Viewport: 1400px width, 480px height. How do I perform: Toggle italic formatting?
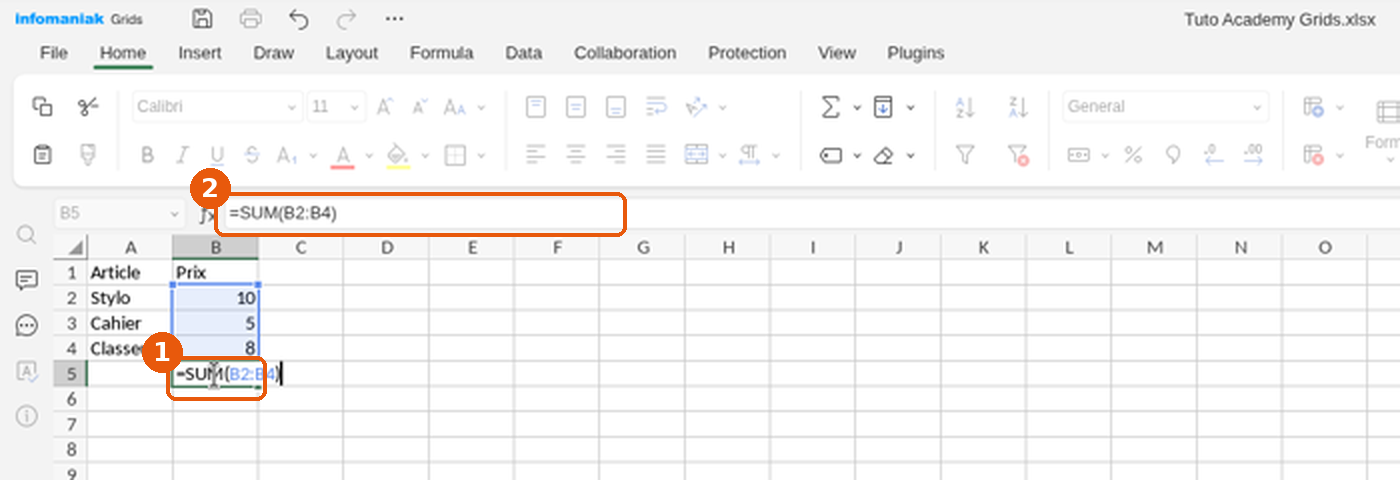(182, 155)
